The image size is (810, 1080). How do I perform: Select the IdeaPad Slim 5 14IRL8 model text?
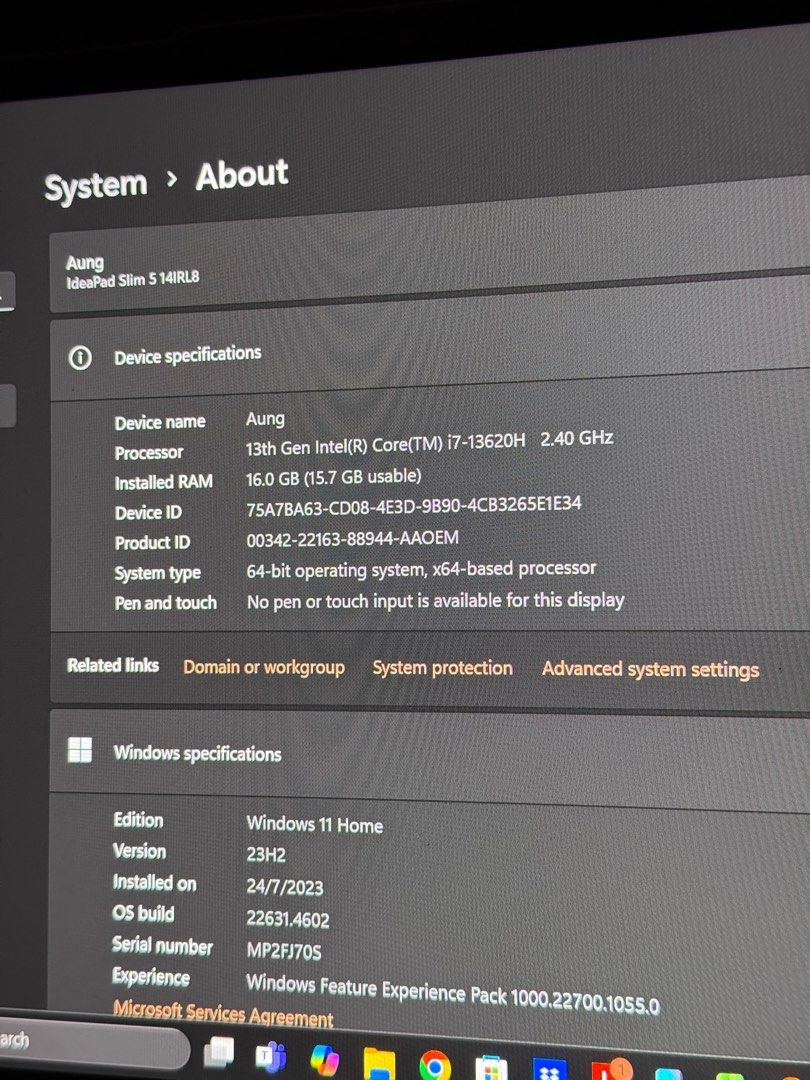(133, 280)
